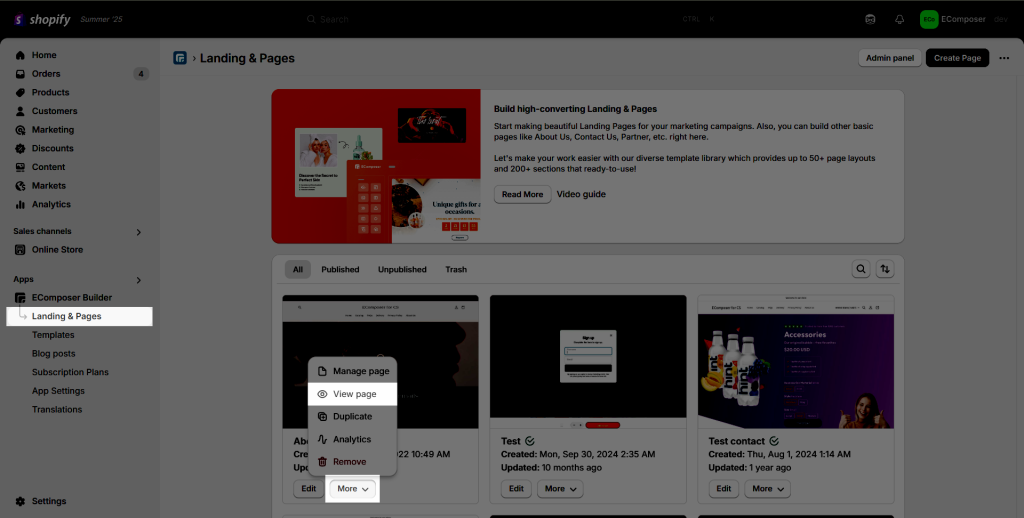Click the EComposer breadcrumb icon
1024x518 pixels.
point(180,58)
